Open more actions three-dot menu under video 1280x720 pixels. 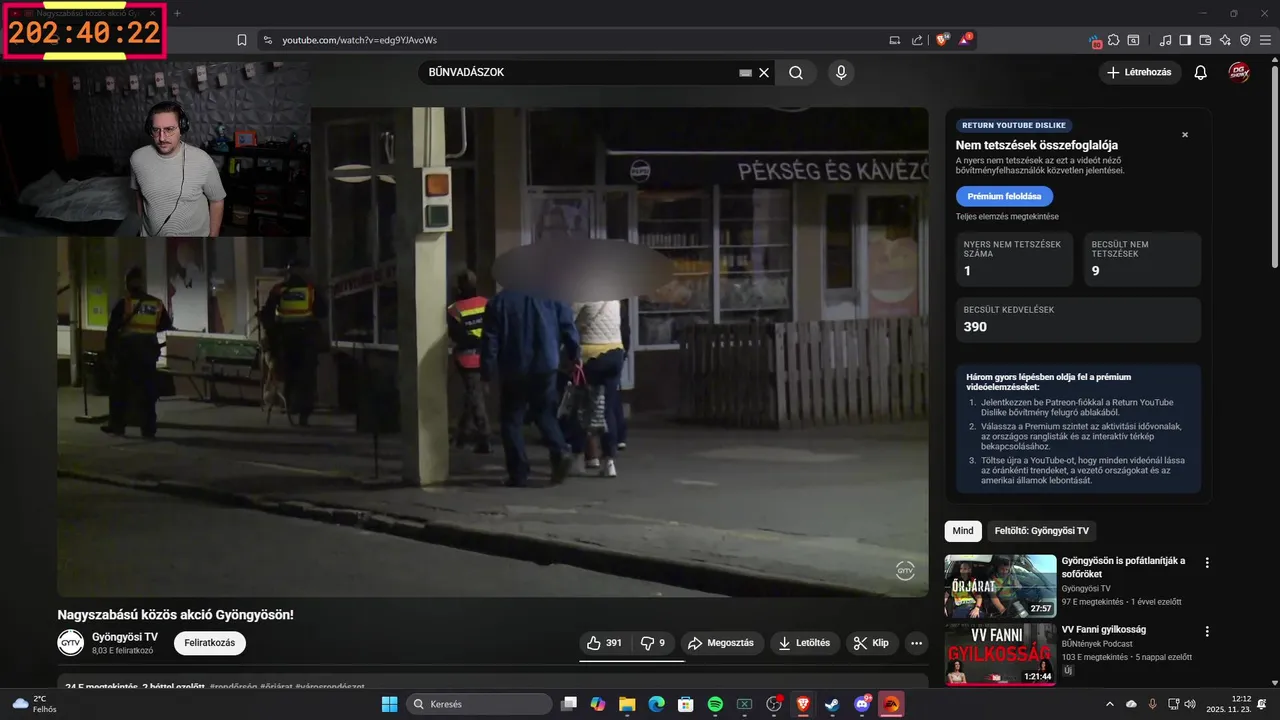pos(916,643)
